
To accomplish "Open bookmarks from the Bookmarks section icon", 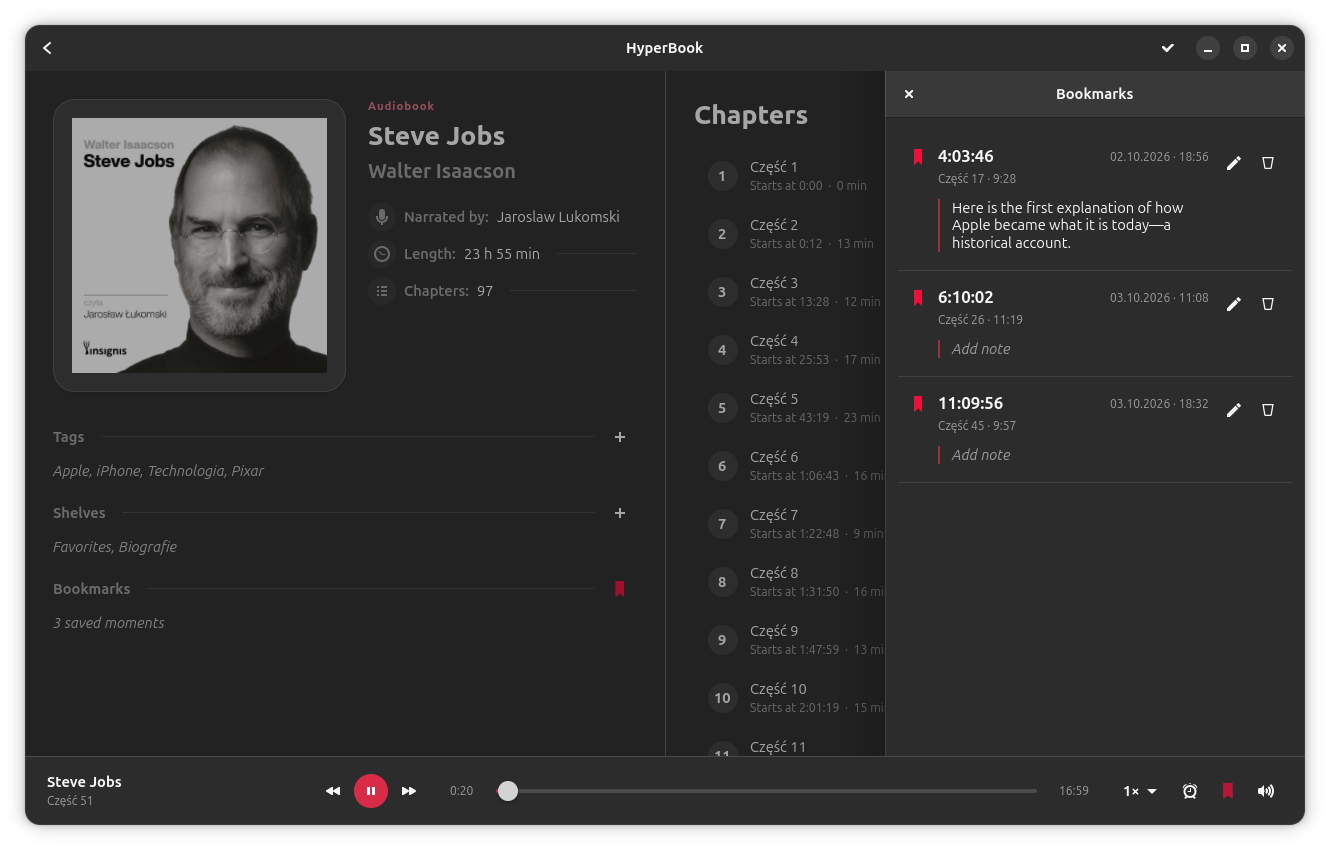I will click(x=620, y=589).
